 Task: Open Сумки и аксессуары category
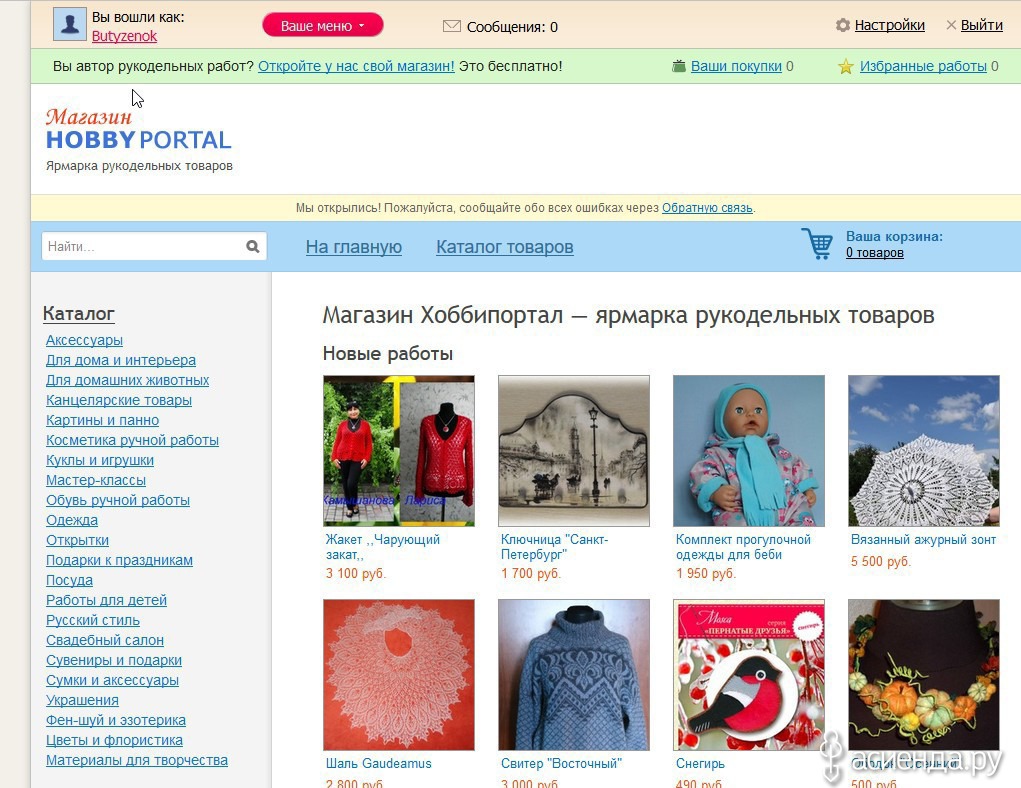click(x=112, y=680)
